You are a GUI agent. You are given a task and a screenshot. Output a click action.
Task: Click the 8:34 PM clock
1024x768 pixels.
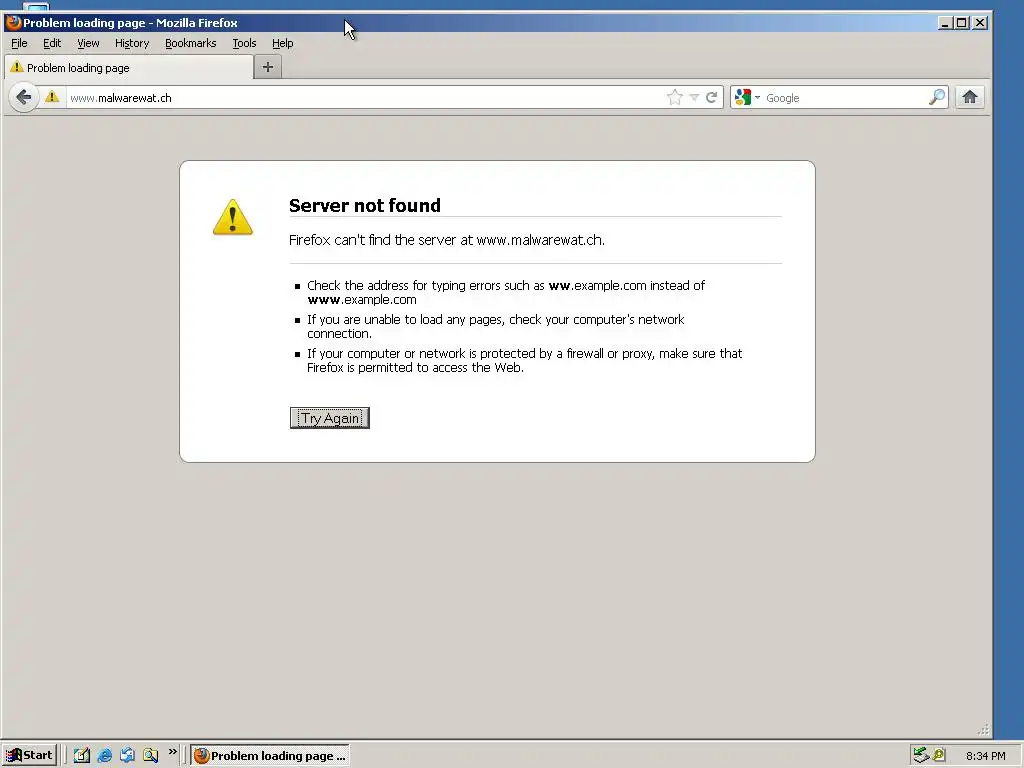[x=985, y=756]
